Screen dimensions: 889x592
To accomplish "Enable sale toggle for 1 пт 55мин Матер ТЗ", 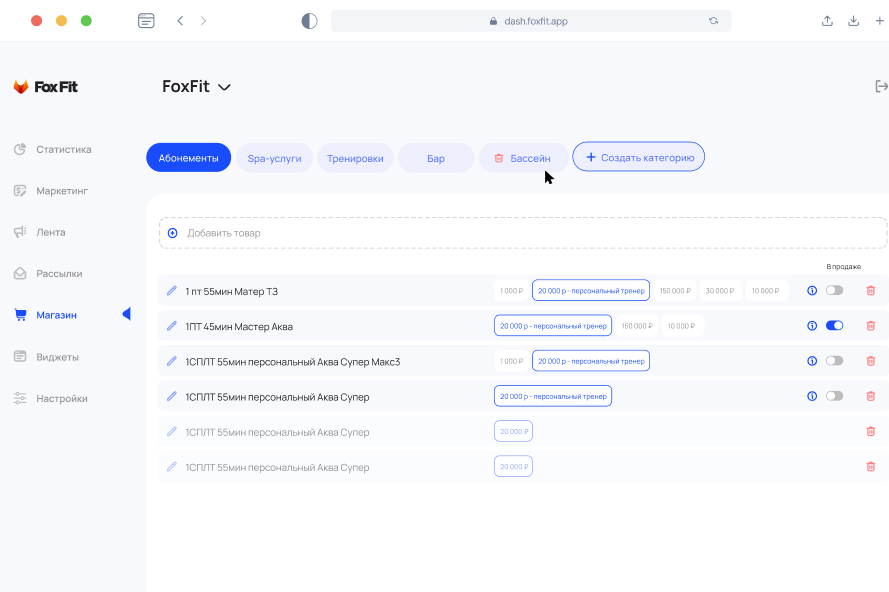I will pyautogui.click(x=835, y=290).
